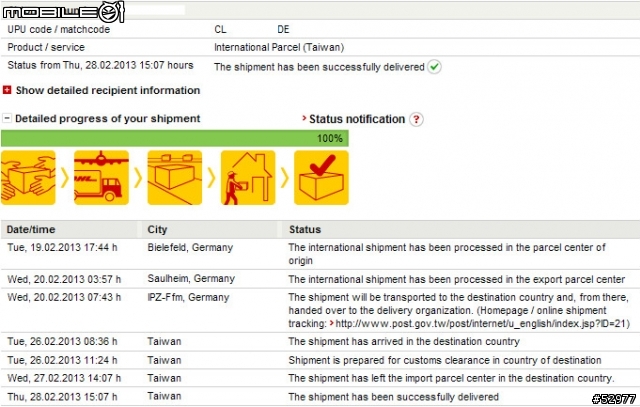Click the DHL truck and plane transport icon
The image size is (640, 407).
click(101, 178)
